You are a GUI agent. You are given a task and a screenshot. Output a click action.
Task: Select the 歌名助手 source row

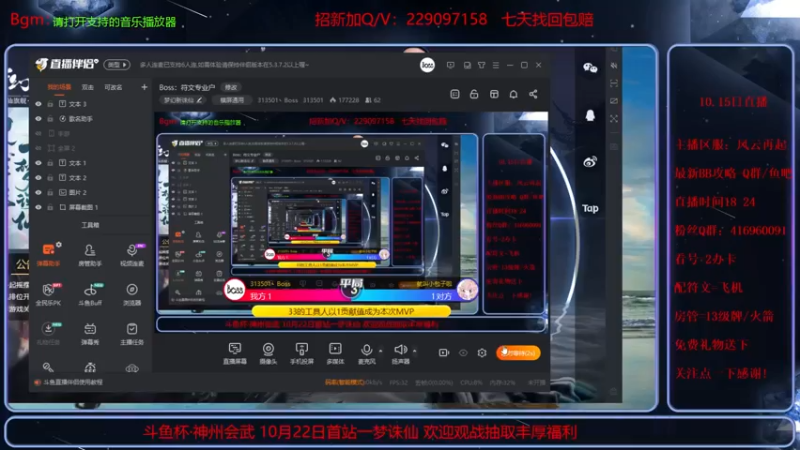[x=91, y=118]
